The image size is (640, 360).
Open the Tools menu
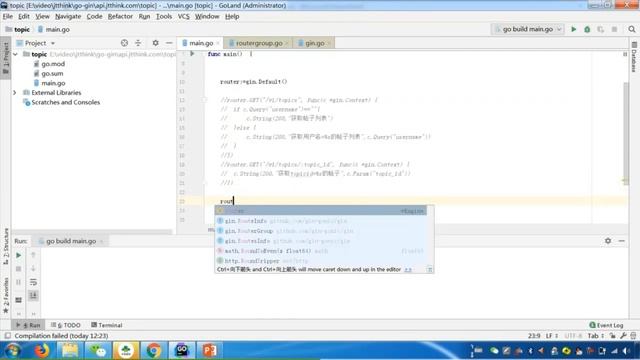click(x=164, y=16)
